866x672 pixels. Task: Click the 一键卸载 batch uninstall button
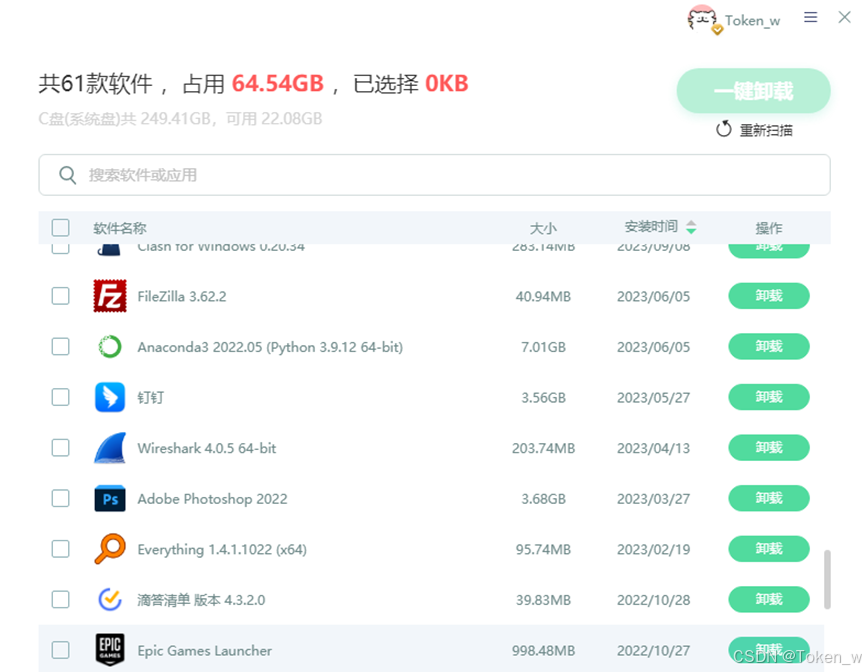pos(753,91)
